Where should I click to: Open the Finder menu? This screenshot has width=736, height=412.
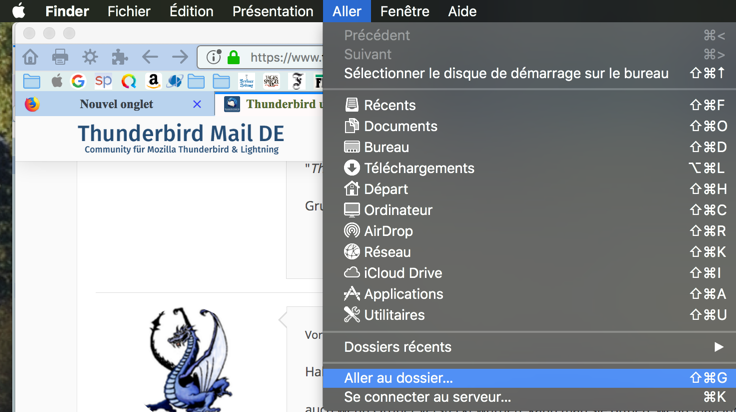point(67,11)
